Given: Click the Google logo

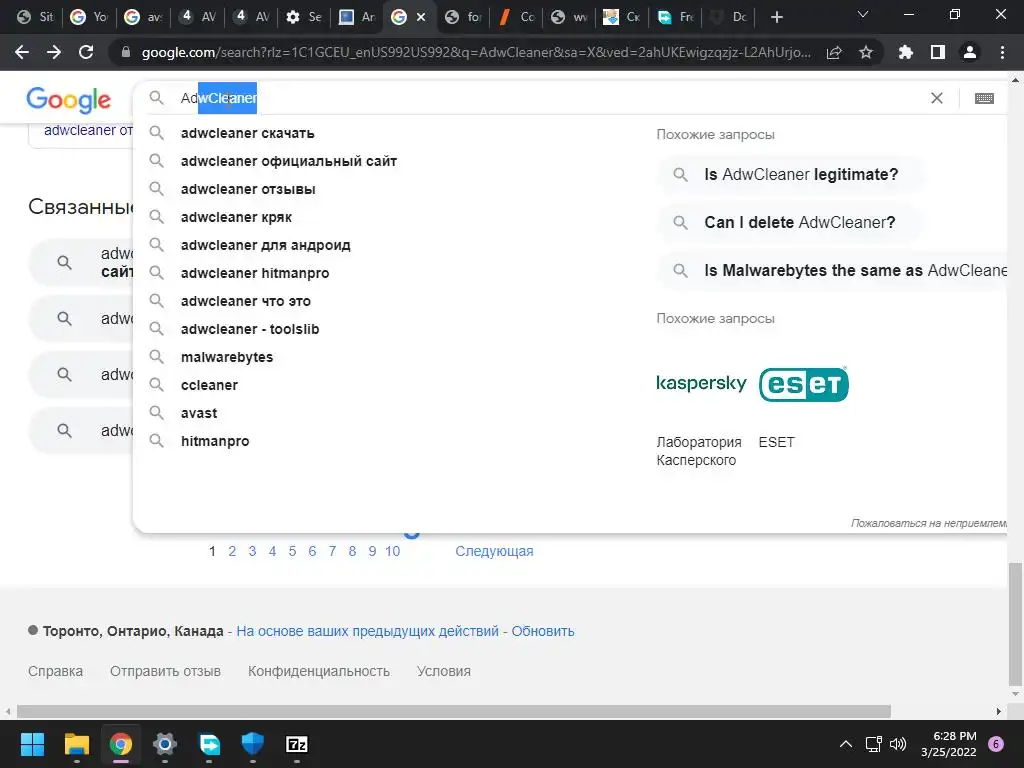Looking at the screenshot, I should (69, 100).
